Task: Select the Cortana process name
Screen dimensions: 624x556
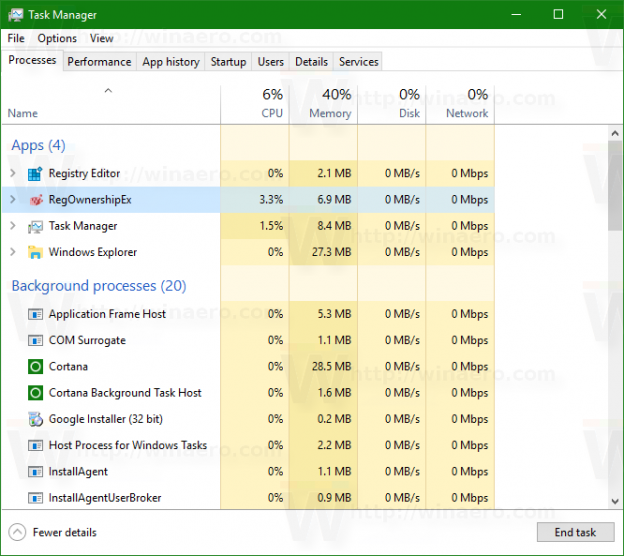Action: point(68,366)
